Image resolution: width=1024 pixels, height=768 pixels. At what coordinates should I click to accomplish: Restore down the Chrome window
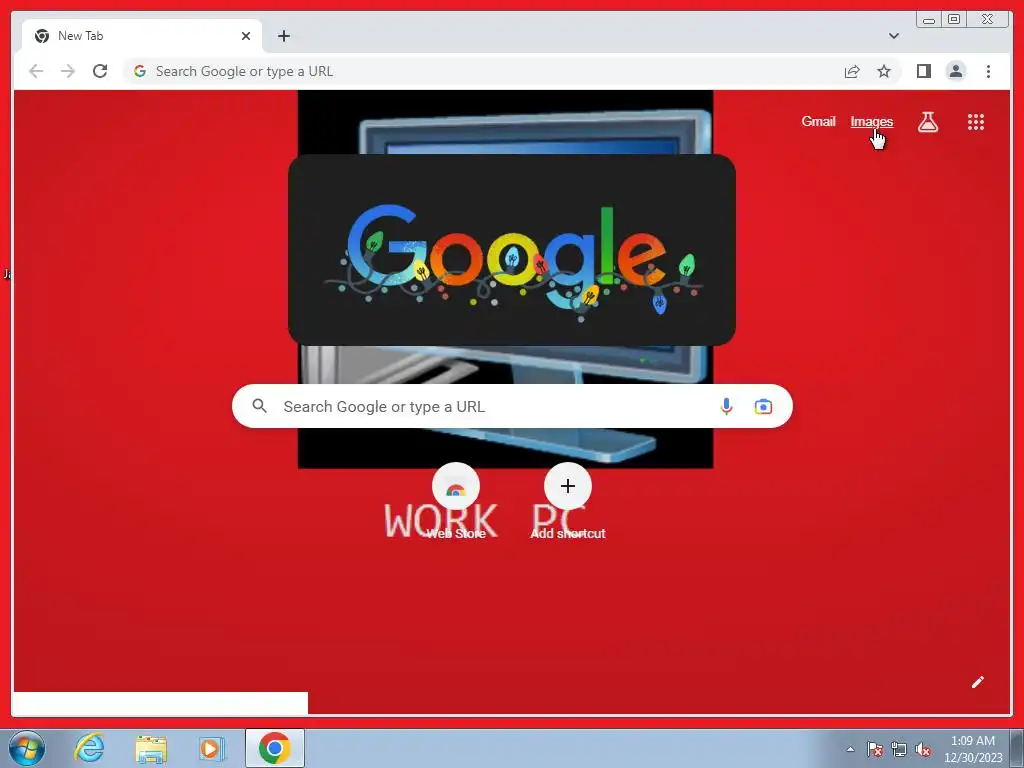[954, 20]
